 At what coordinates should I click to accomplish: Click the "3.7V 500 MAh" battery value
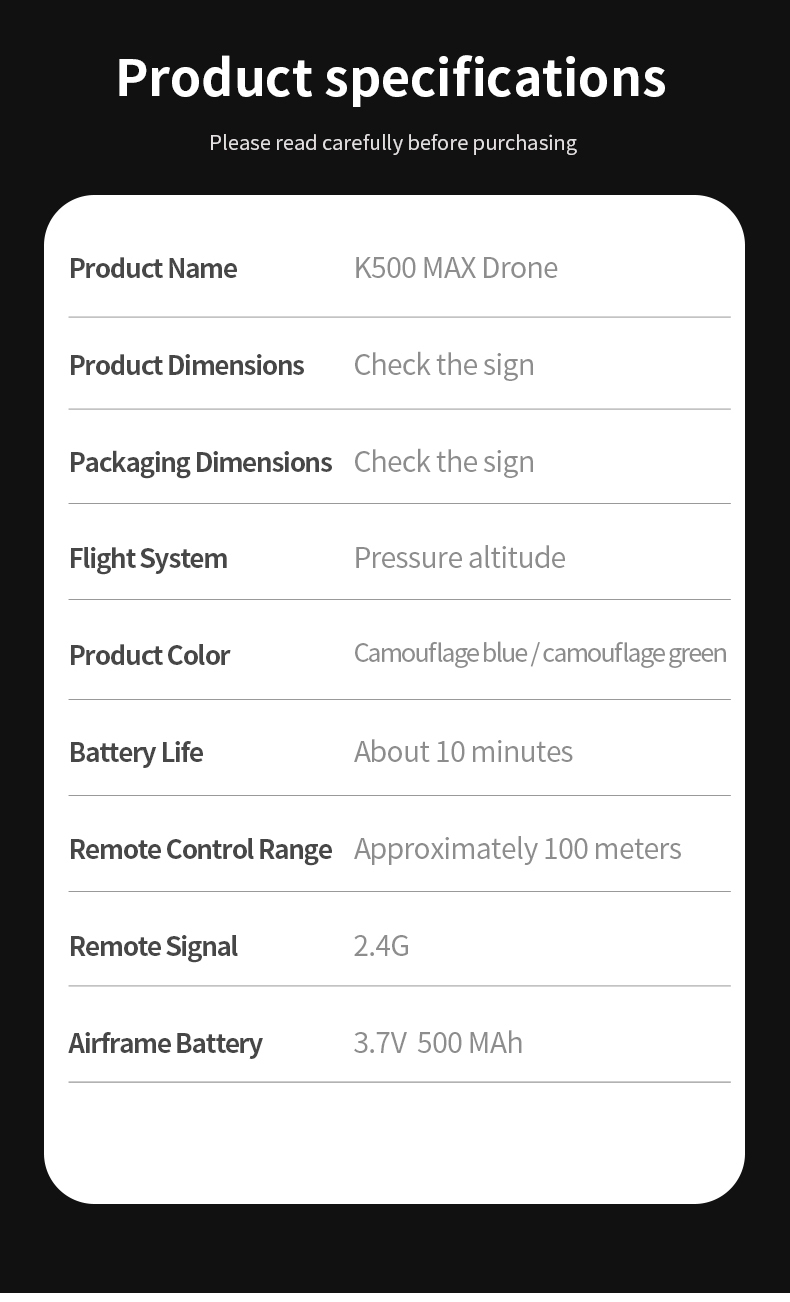click(x=438, y=1043)
